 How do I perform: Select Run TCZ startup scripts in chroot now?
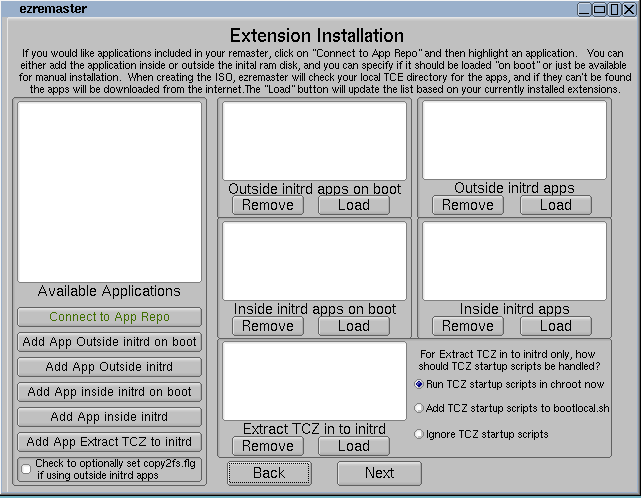(419, 384)
